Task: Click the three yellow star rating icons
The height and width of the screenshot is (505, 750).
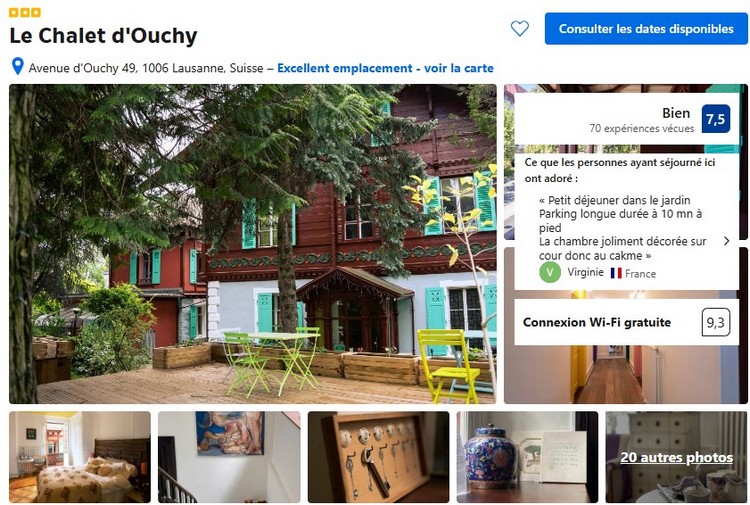Action: [25, 12]
